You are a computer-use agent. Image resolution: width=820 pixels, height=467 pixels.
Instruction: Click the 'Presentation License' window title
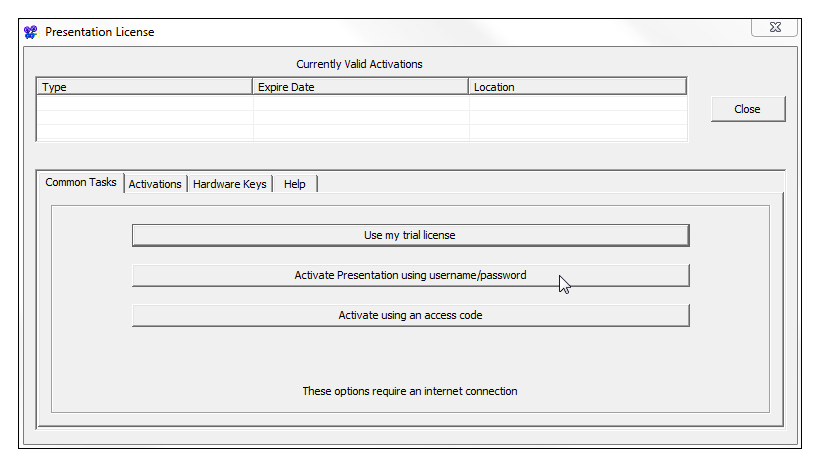tap(99, 32)
